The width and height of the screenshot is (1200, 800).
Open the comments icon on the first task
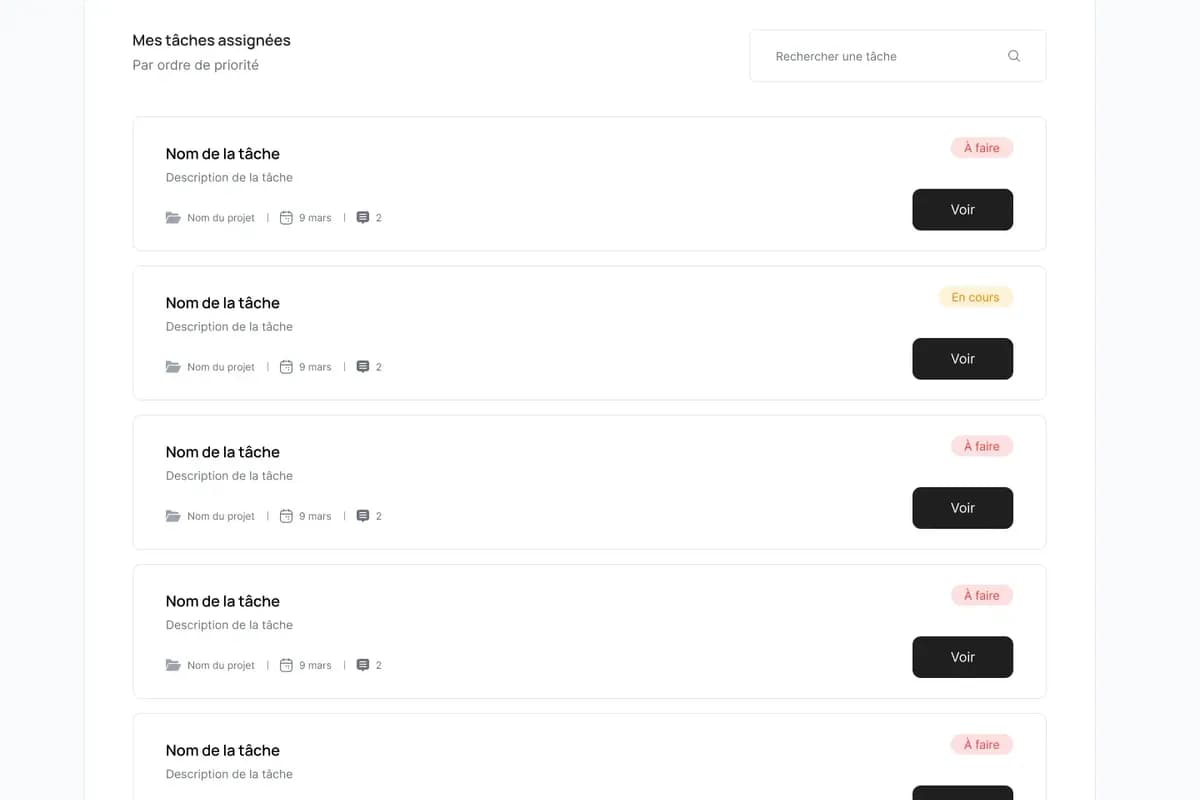coord(361,217)
